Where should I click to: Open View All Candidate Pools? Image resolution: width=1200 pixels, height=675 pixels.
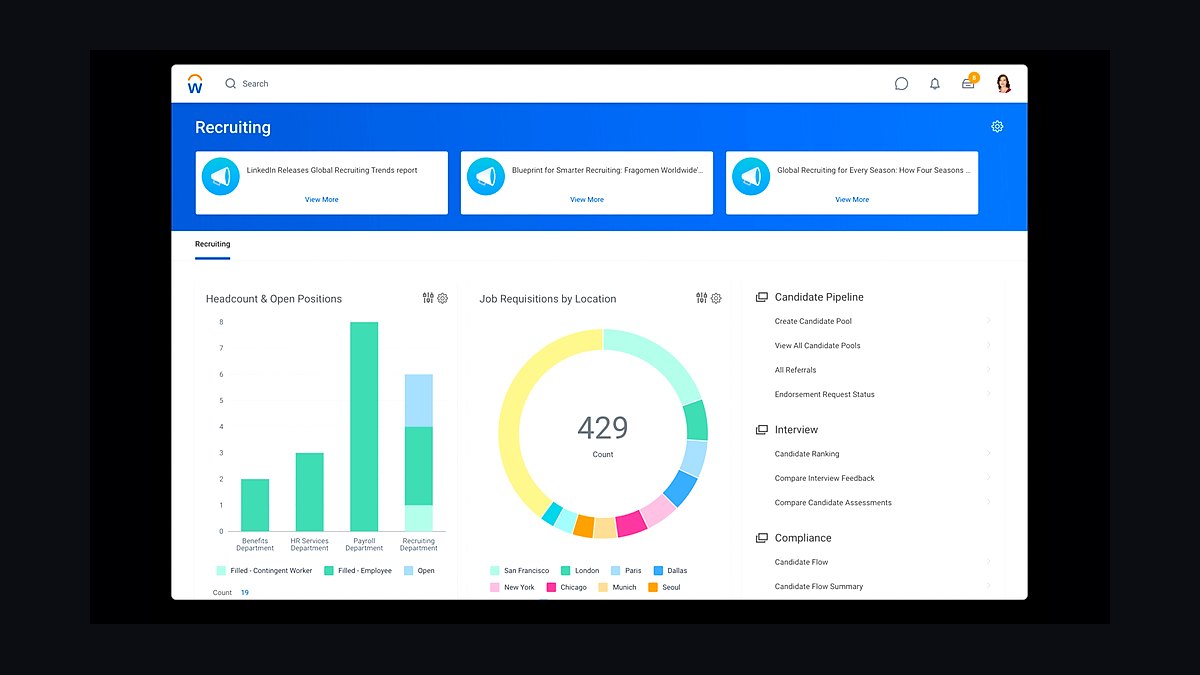[817, 345]
